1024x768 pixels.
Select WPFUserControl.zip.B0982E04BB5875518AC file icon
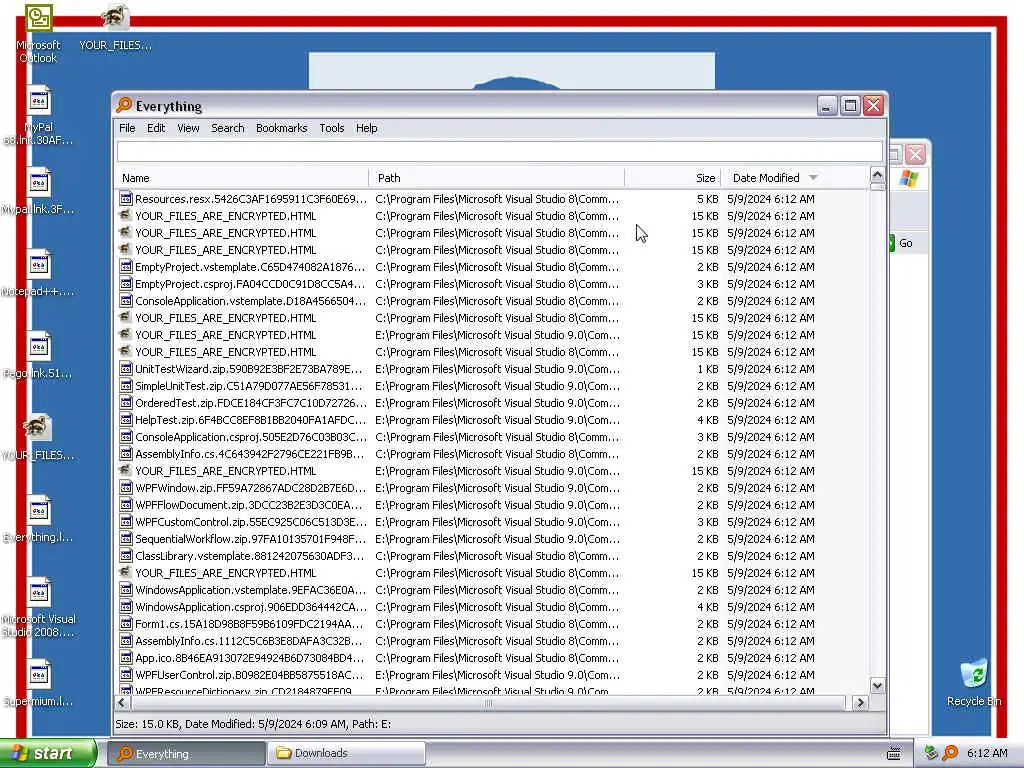pos(125,675)
